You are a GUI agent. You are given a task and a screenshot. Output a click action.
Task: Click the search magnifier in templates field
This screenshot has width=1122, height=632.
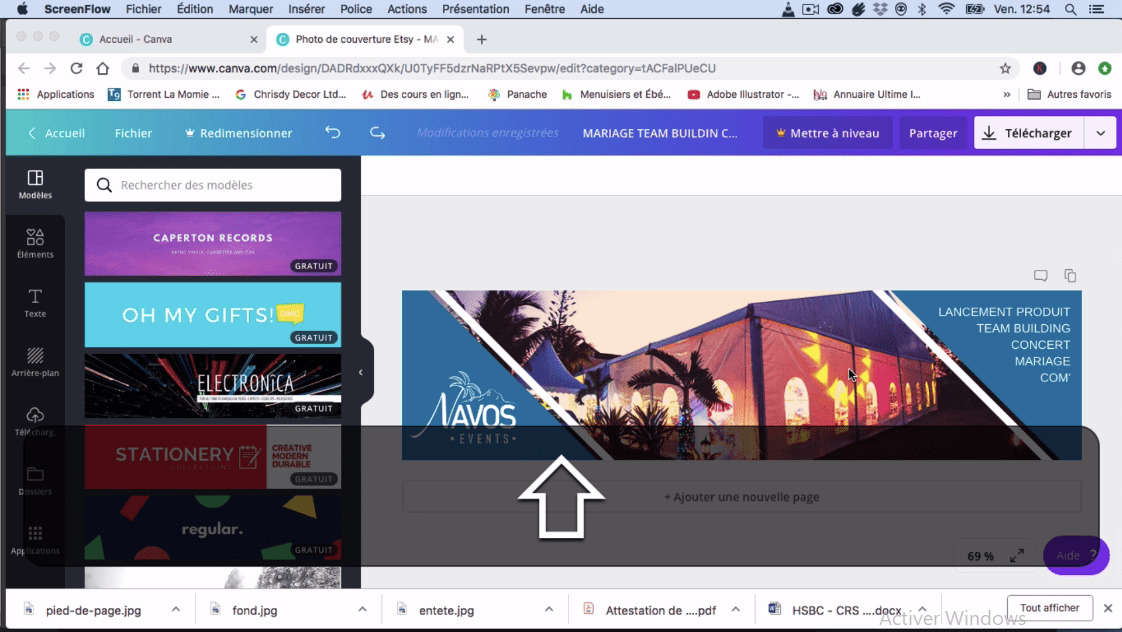pyautogui.click(x=104, y=185)
